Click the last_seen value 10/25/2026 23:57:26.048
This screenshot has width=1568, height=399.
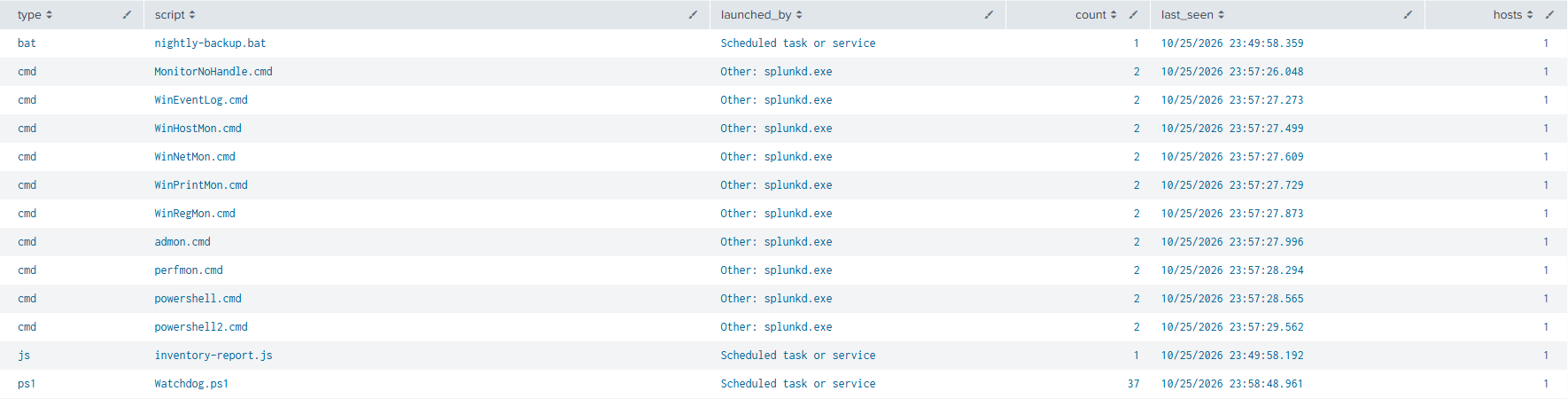pyautogui.click(x=1232, y=72)
